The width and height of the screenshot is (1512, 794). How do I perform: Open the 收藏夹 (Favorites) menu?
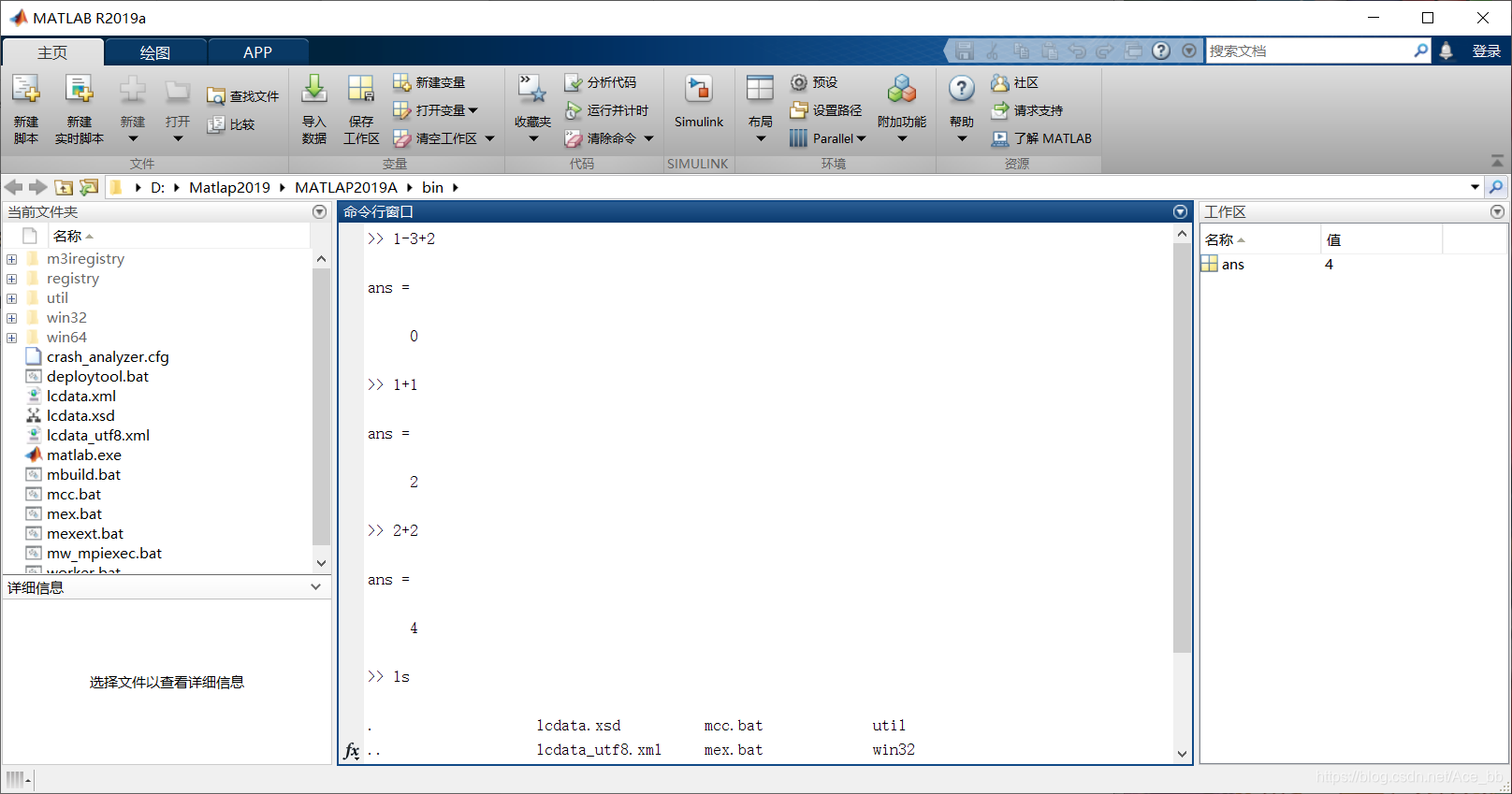(x=532, y=109)
